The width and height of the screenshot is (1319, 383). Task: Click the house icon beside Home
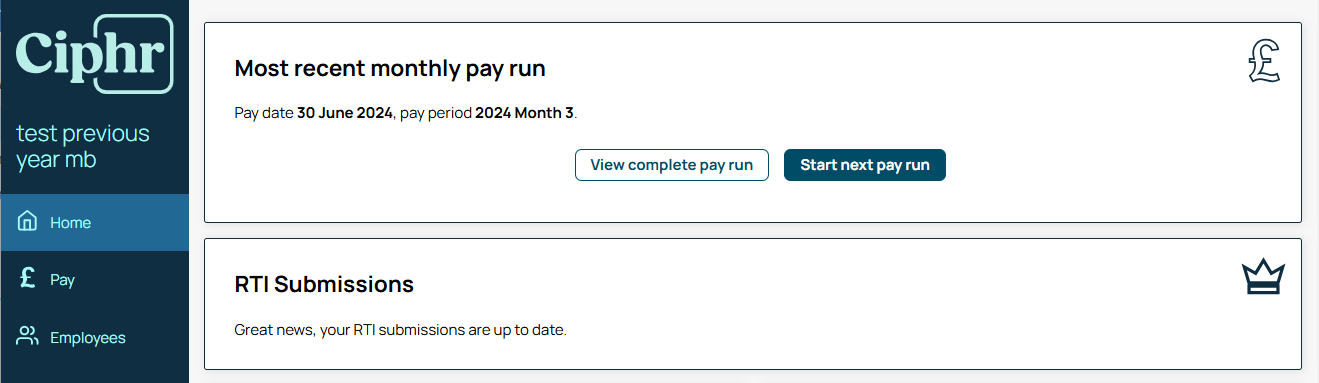(28, 222)
